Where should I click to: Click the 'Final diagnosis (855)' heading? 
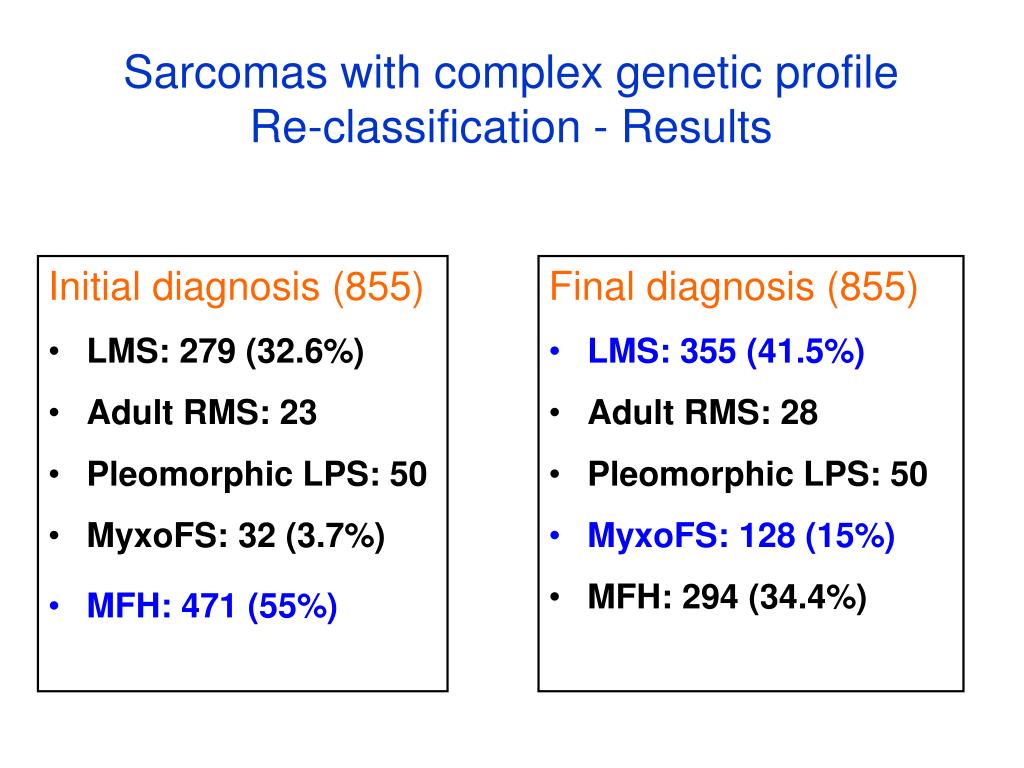pyautogui.click(x=733, y=287)
